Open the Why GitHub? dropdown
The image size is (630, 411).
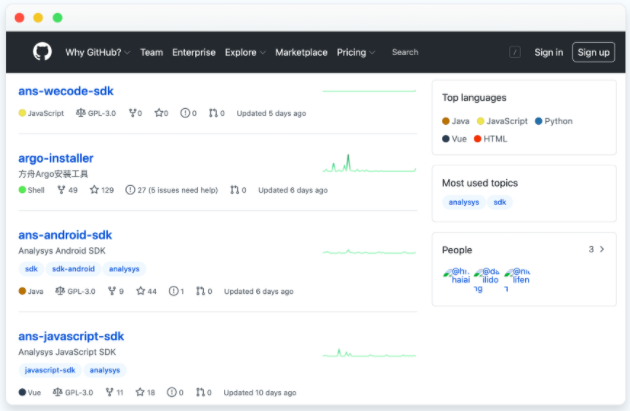tap(98, 52)
